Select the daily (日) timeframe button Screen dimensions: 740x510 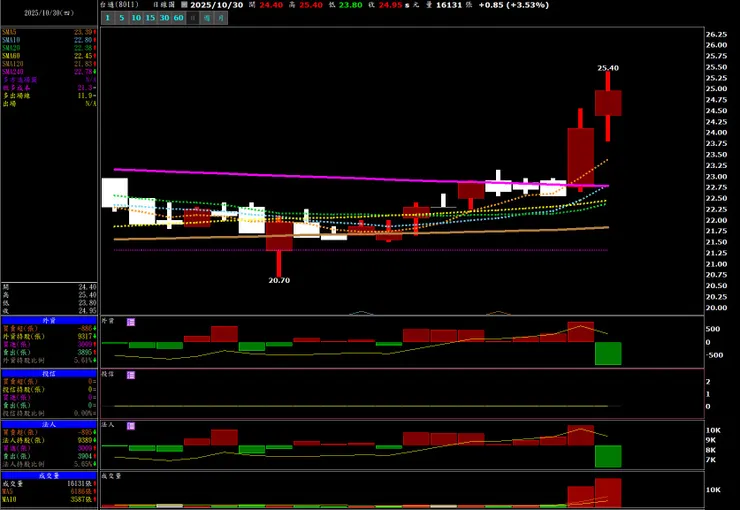point(193,18)
